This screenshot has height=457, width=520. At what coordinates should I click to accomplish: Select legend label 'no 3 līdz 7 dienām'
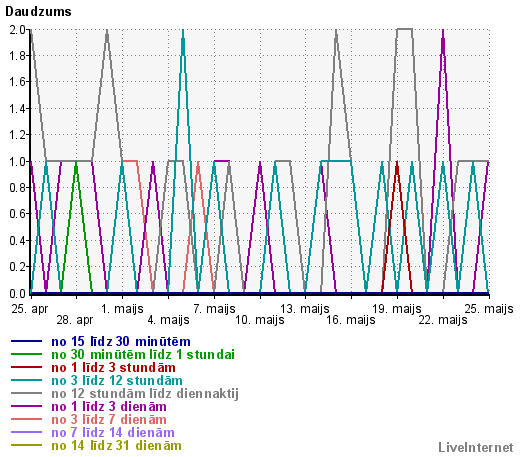click(109, 419)
